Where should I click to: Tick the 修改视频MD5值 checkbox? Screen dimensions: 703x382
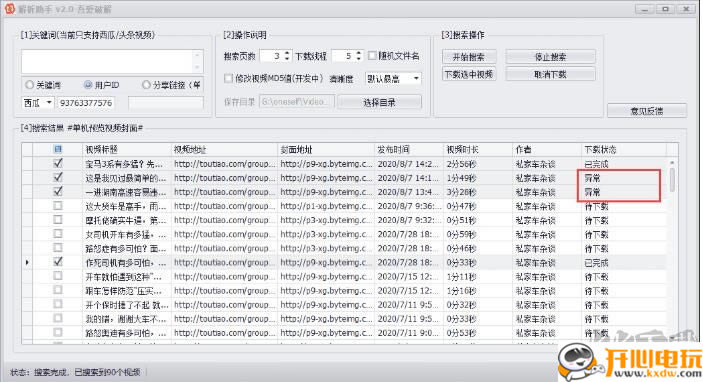[228, 78]
